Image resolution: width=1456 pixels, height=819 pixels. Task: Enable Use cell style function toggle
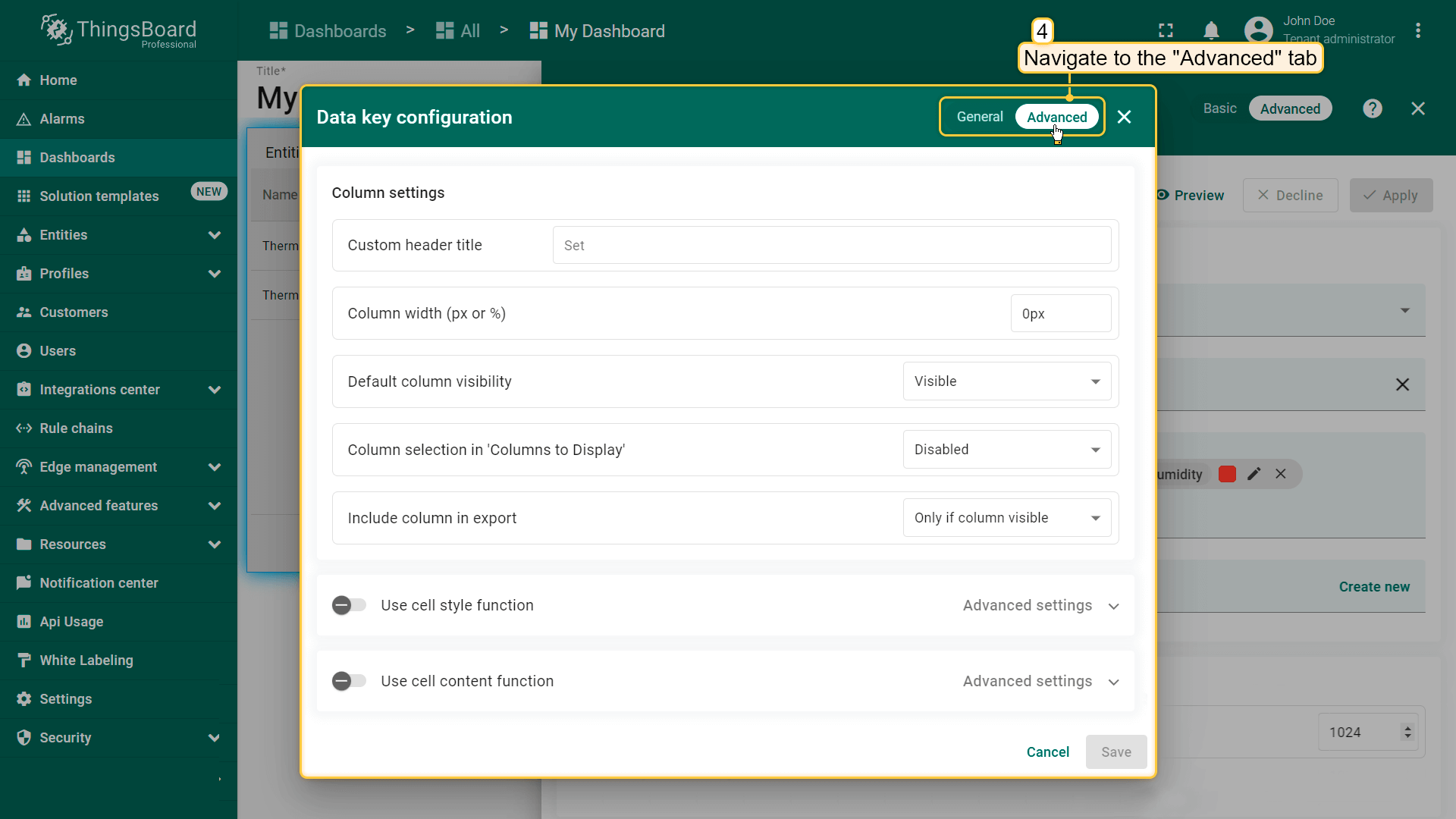pos(350,605)
